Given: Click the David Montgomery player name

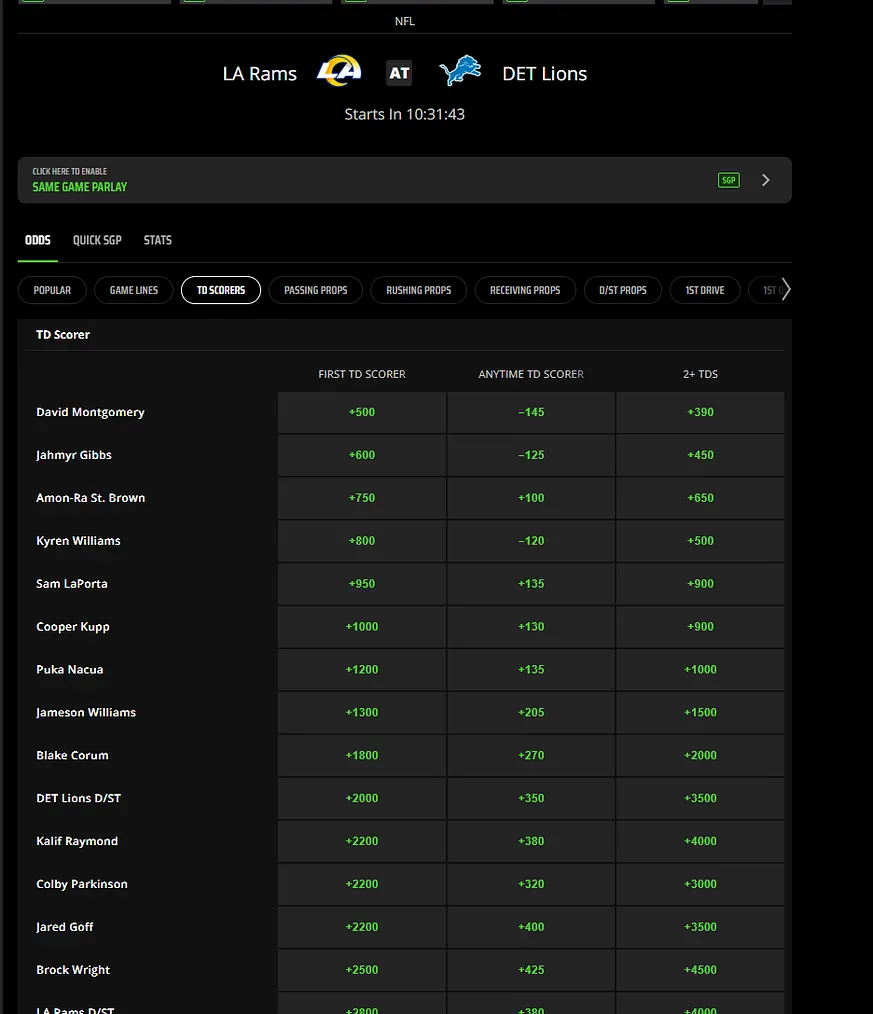Looking at the screenshot, I should coord(91,412).
